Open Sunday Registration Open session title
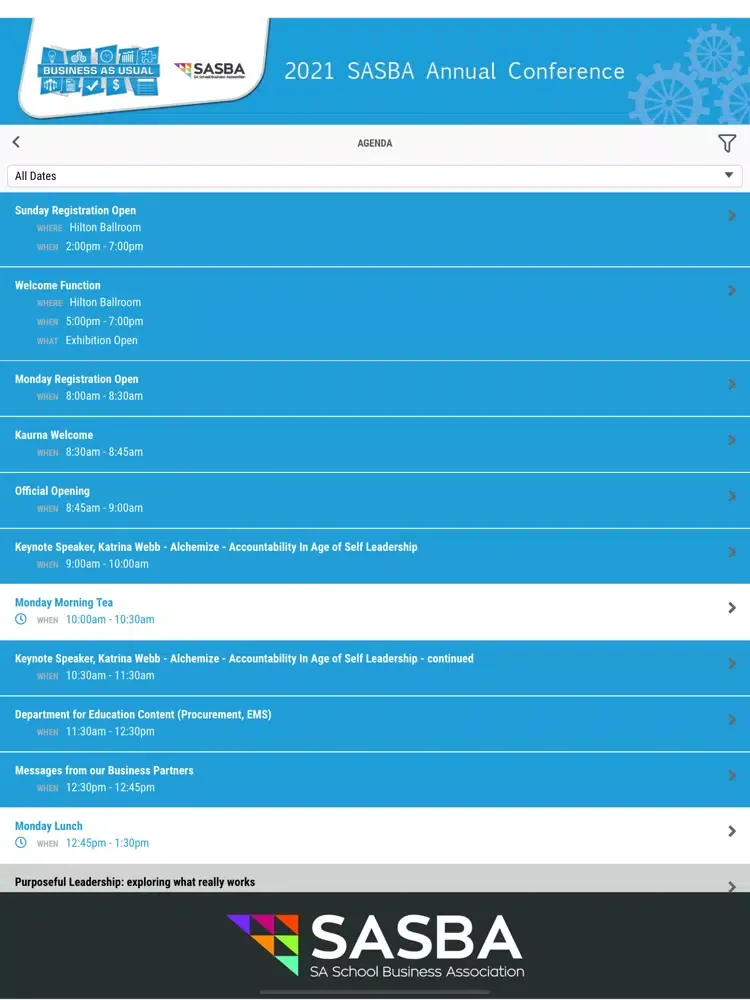 (x=75, y=210)
